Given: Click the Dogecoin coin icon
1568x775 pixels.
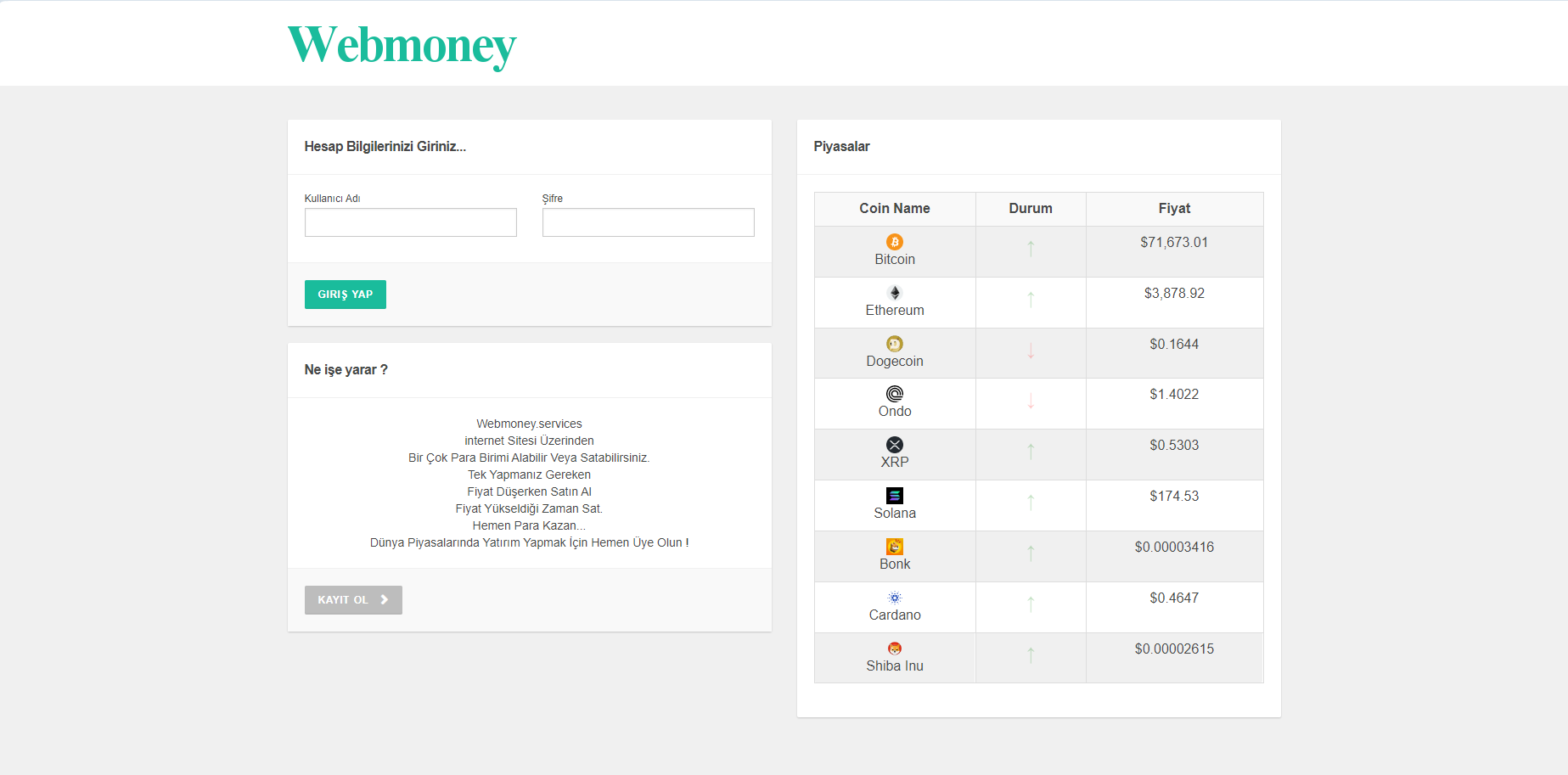Looking at the screenshot, I should 895,344.
